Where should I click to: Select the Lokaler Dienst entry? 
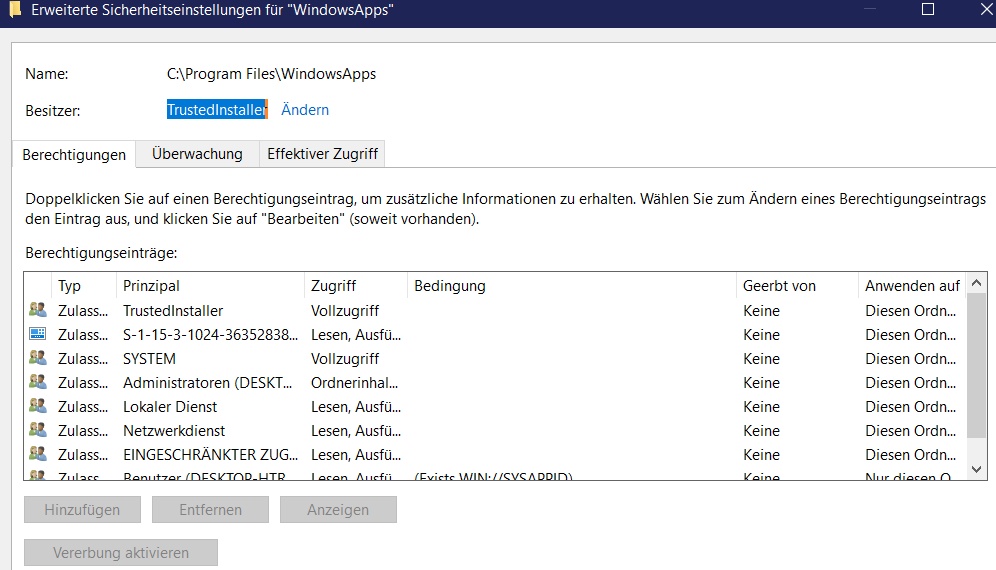[x=170, y=407]
